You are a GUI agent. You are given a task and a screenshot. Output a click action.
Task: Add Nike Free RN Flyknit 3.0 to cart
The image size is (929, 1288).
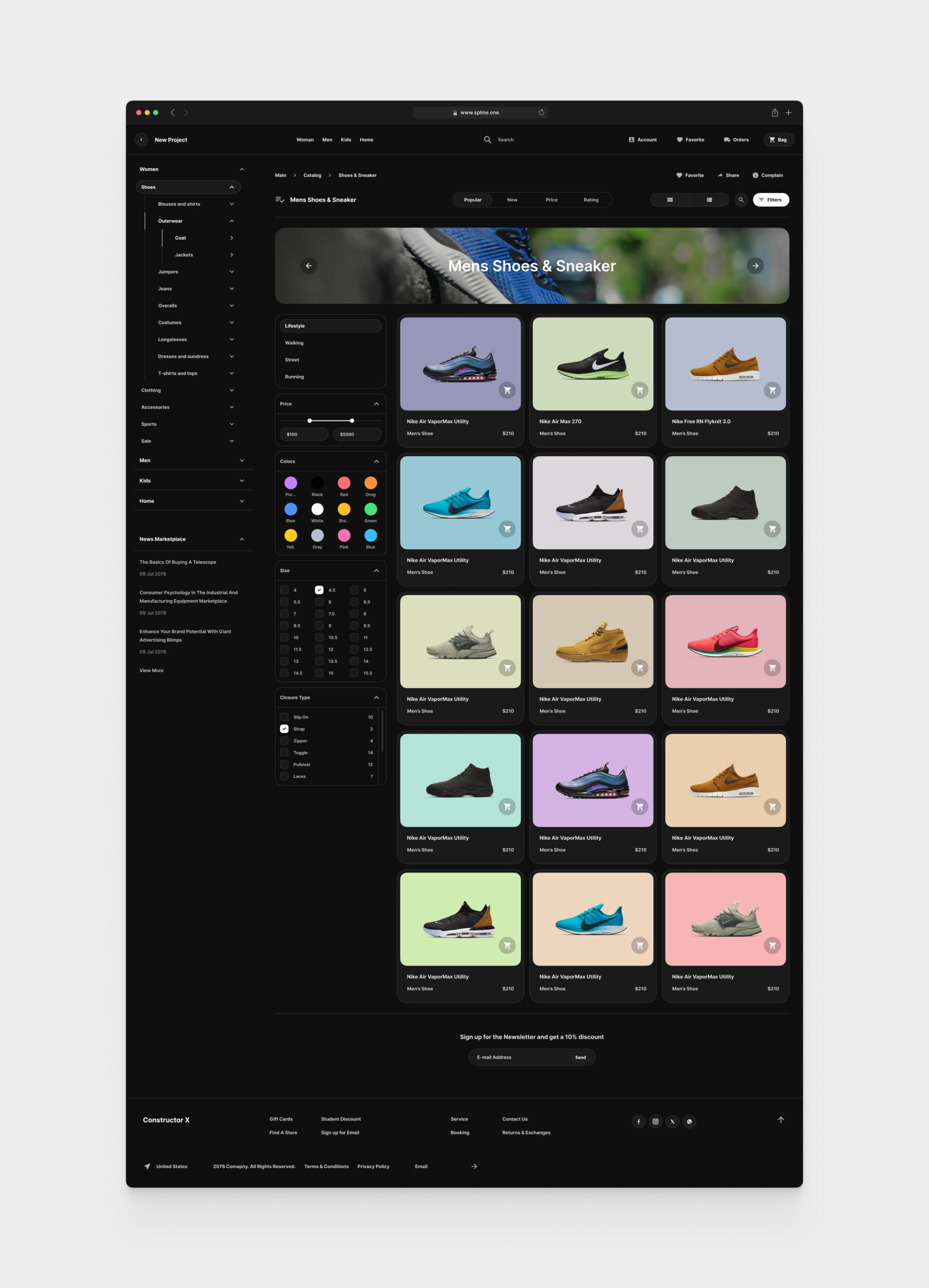click(772, 390)
